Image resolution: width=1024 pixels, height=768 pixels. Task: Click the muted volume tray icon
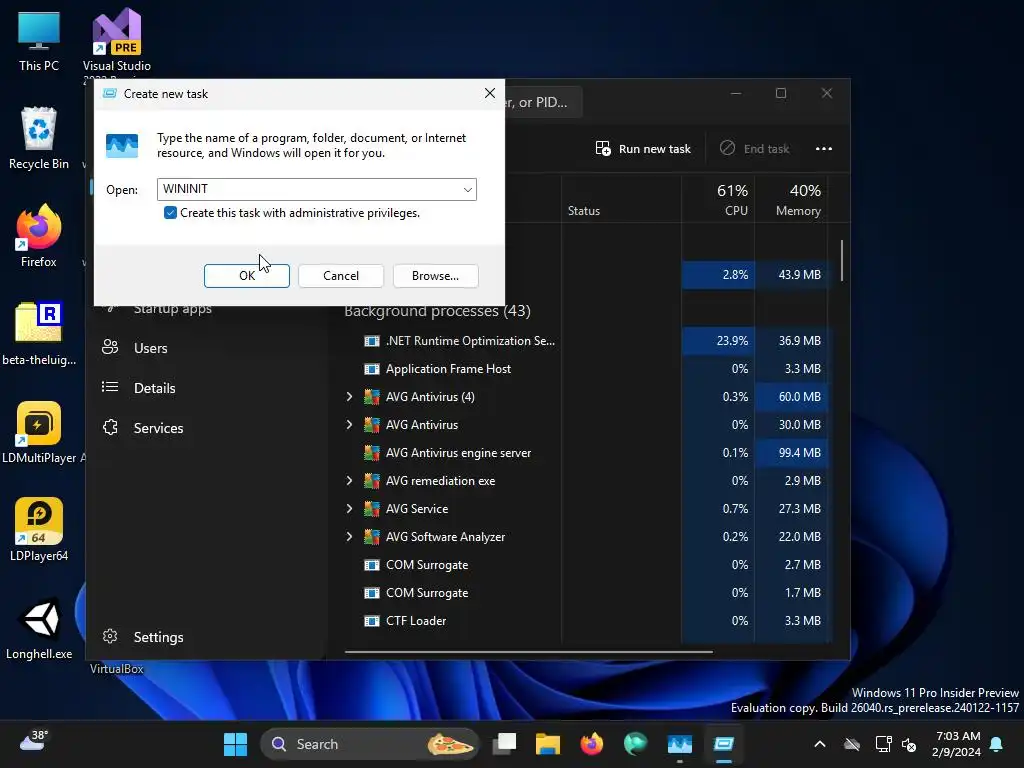coord(909,744)
